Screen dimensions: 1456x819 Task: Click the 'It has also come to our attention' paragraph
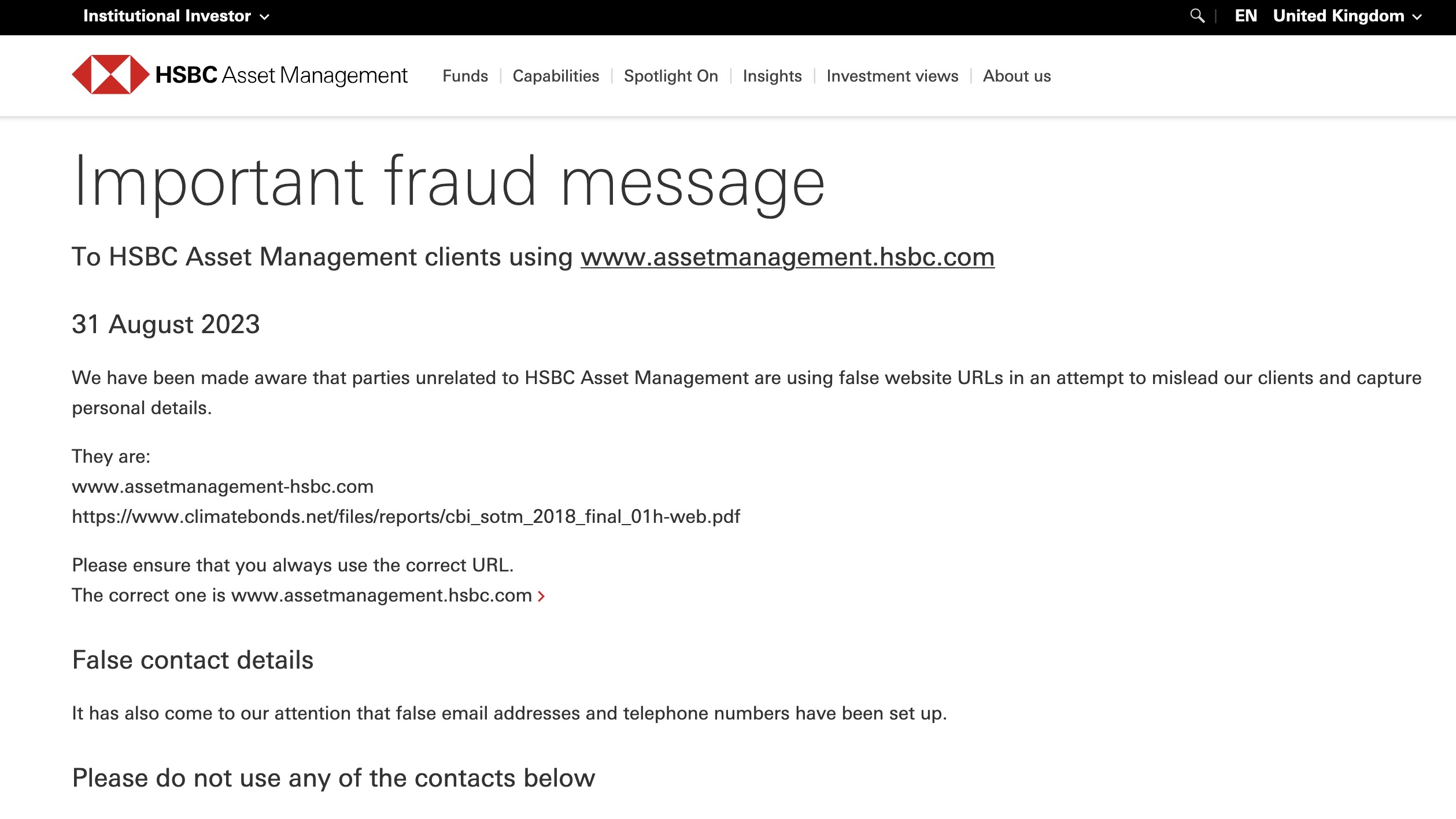pos(509,713)
